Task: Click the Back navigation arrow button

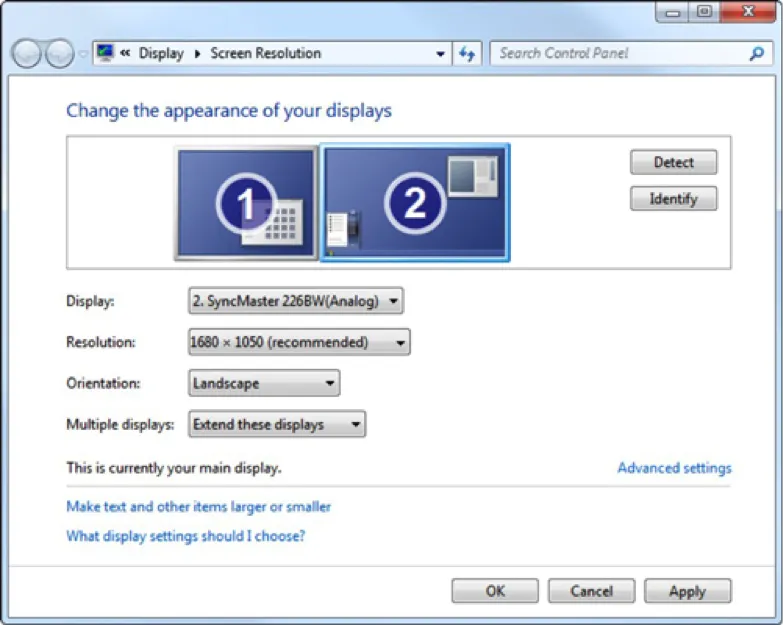Action: coord(27,54)
